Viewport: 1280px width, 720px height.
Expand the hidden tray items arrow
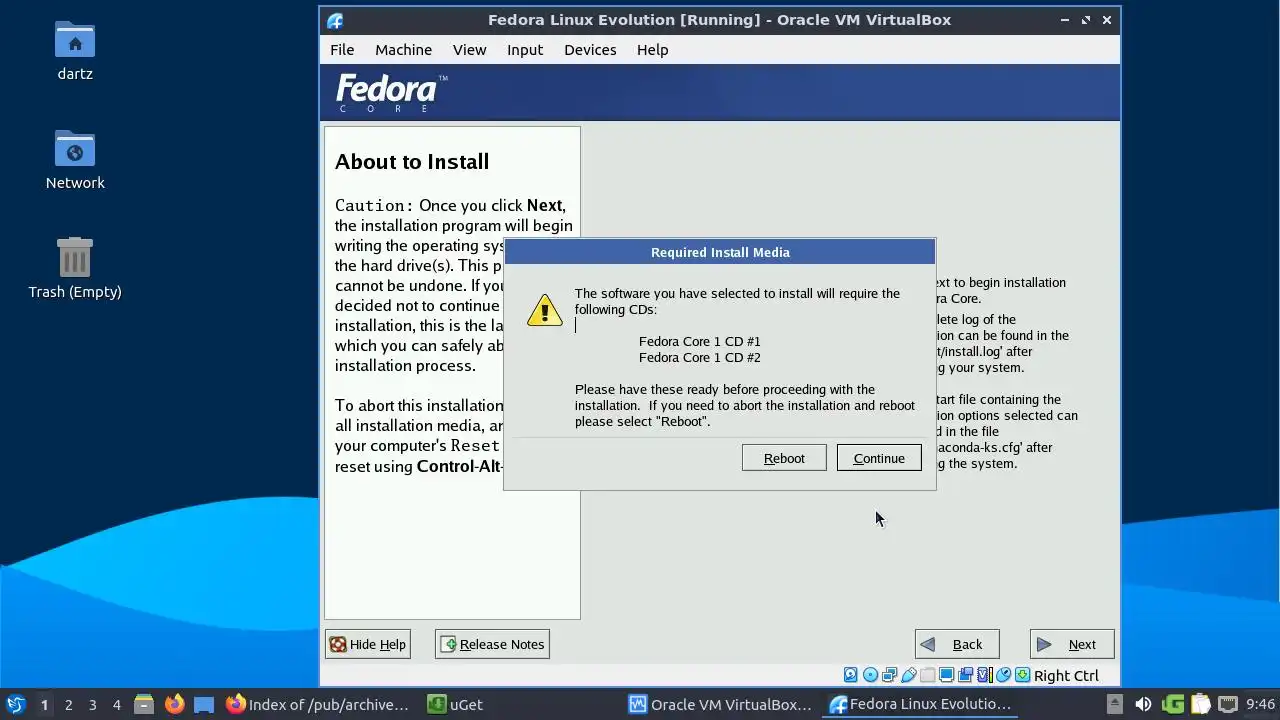point(1115,704)
